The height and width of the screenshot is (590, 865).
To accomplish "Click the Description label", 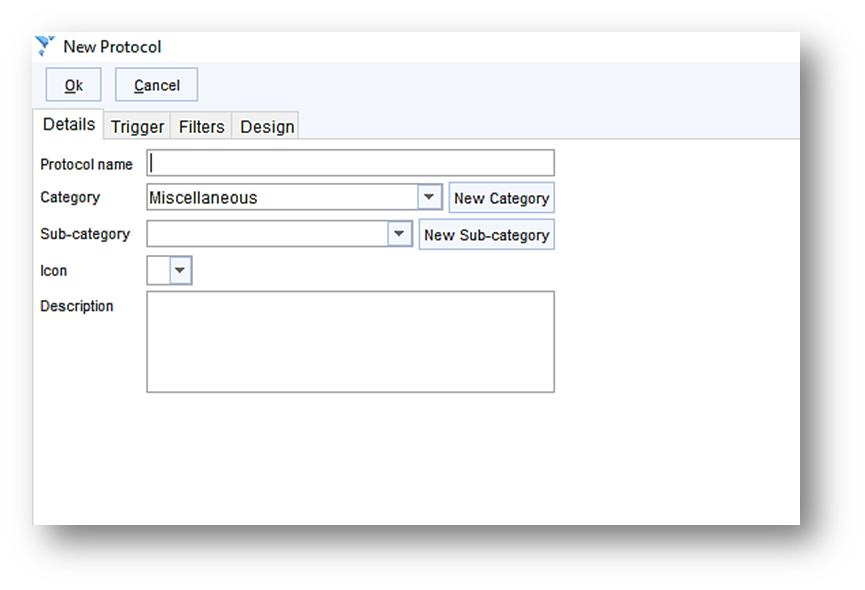I will click(77, 307).
